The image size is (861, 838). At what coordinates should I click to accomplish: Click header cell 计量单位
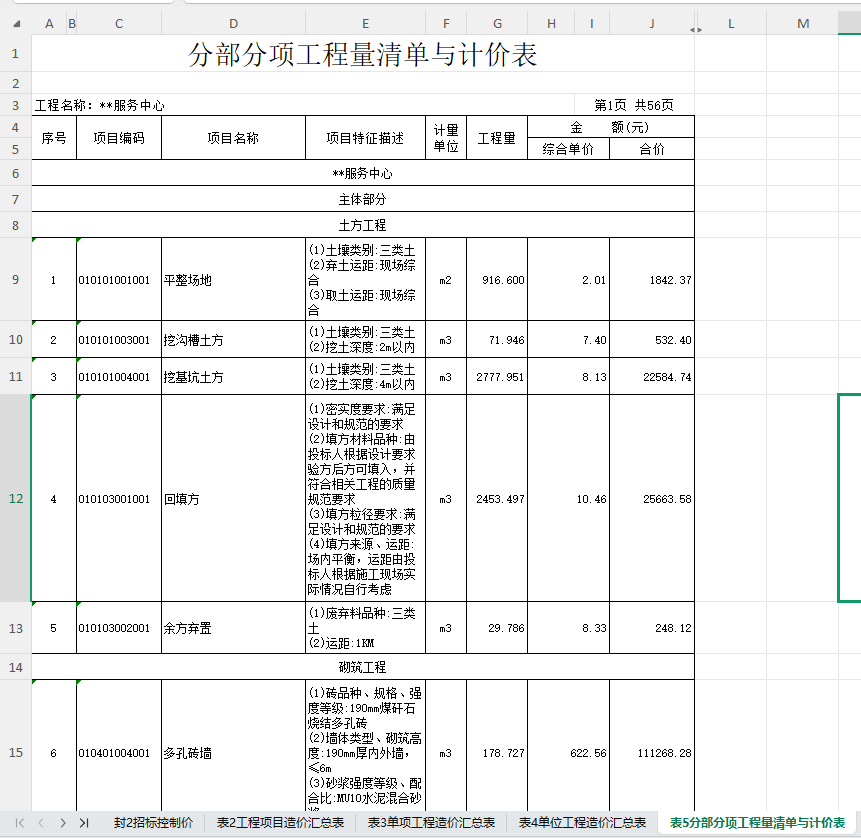click(x=446, y=138)
